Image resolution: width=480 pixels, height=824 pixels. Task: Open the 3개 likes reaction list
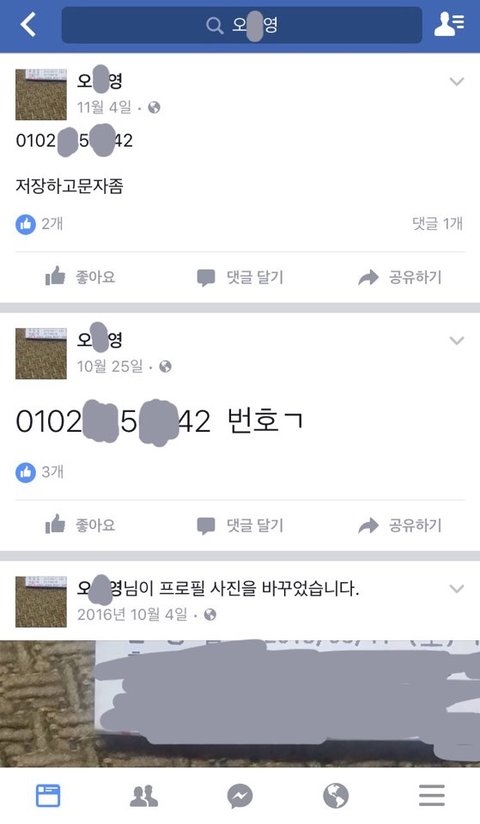tap(39, 472)
